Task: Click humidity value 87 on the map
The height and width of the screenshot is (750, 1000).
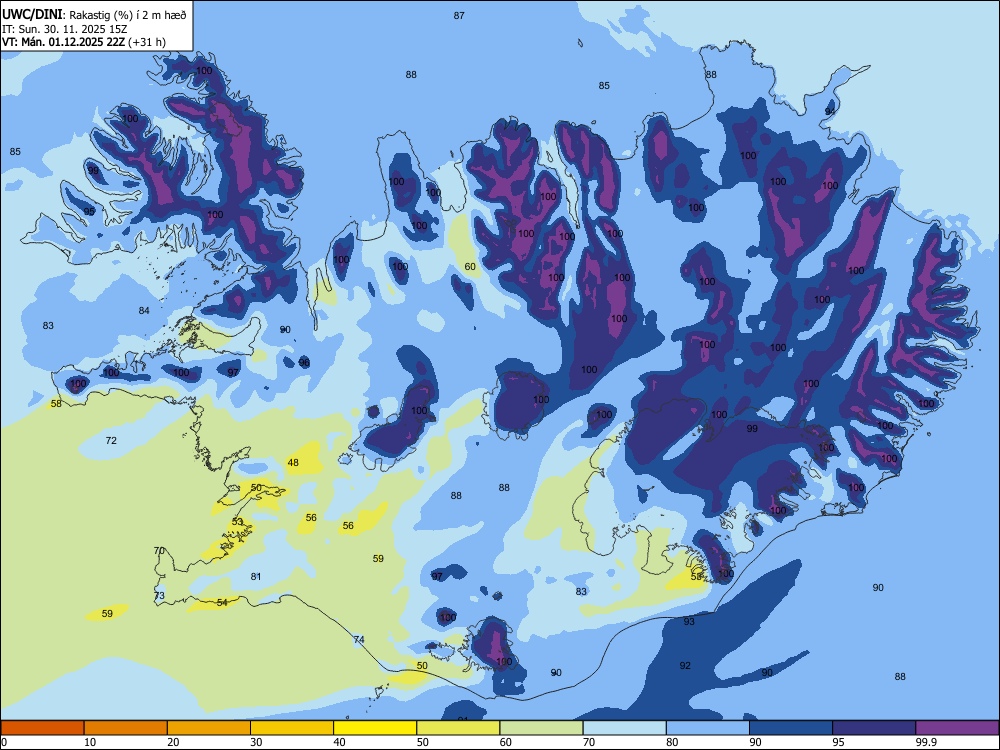Action: pos(459,16)
